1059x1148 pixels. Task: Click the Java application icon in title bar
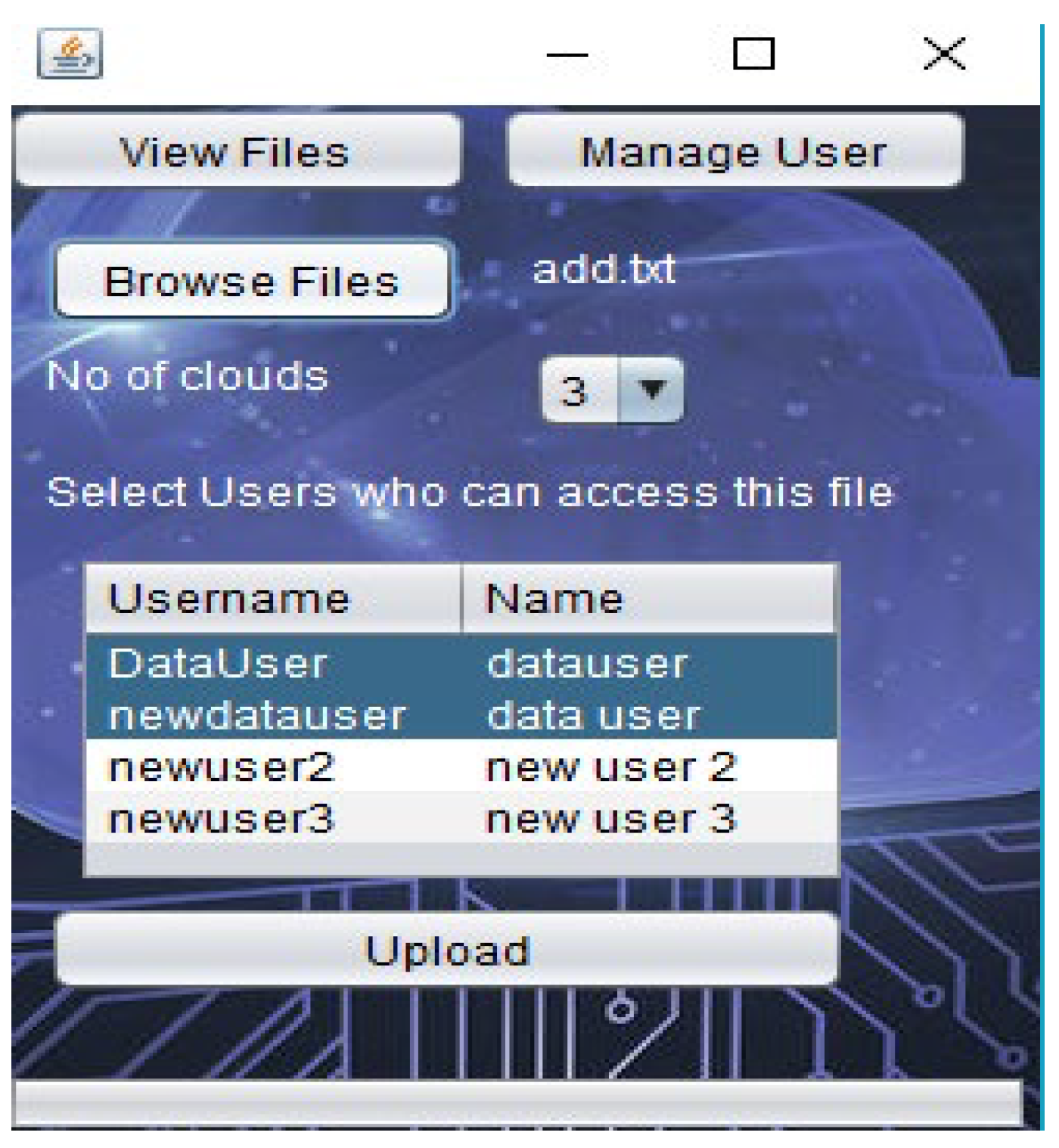(70, 54)
